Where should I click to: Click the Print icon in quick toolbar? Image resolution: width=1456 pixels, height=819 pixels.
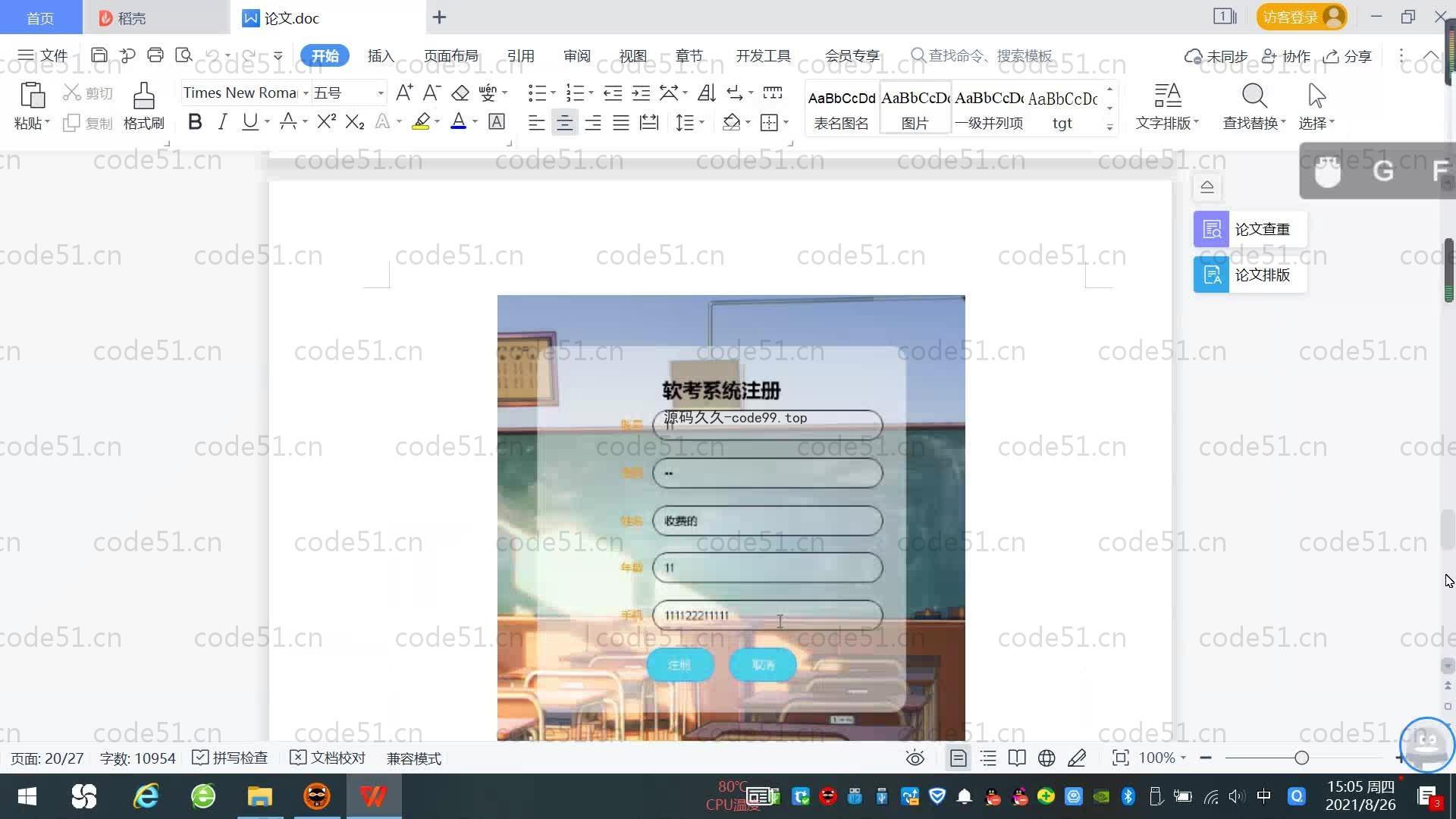click(x=155, y=55)
